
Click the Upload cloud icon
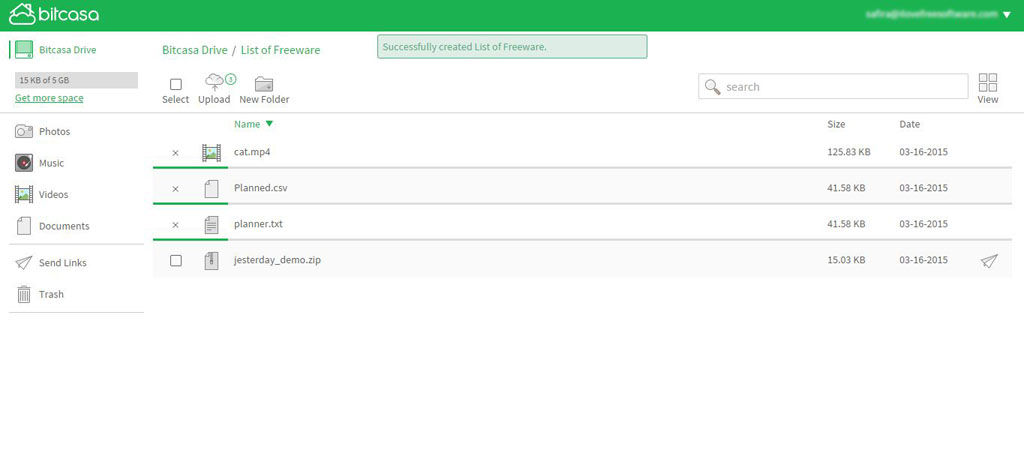tap(214, 82)
